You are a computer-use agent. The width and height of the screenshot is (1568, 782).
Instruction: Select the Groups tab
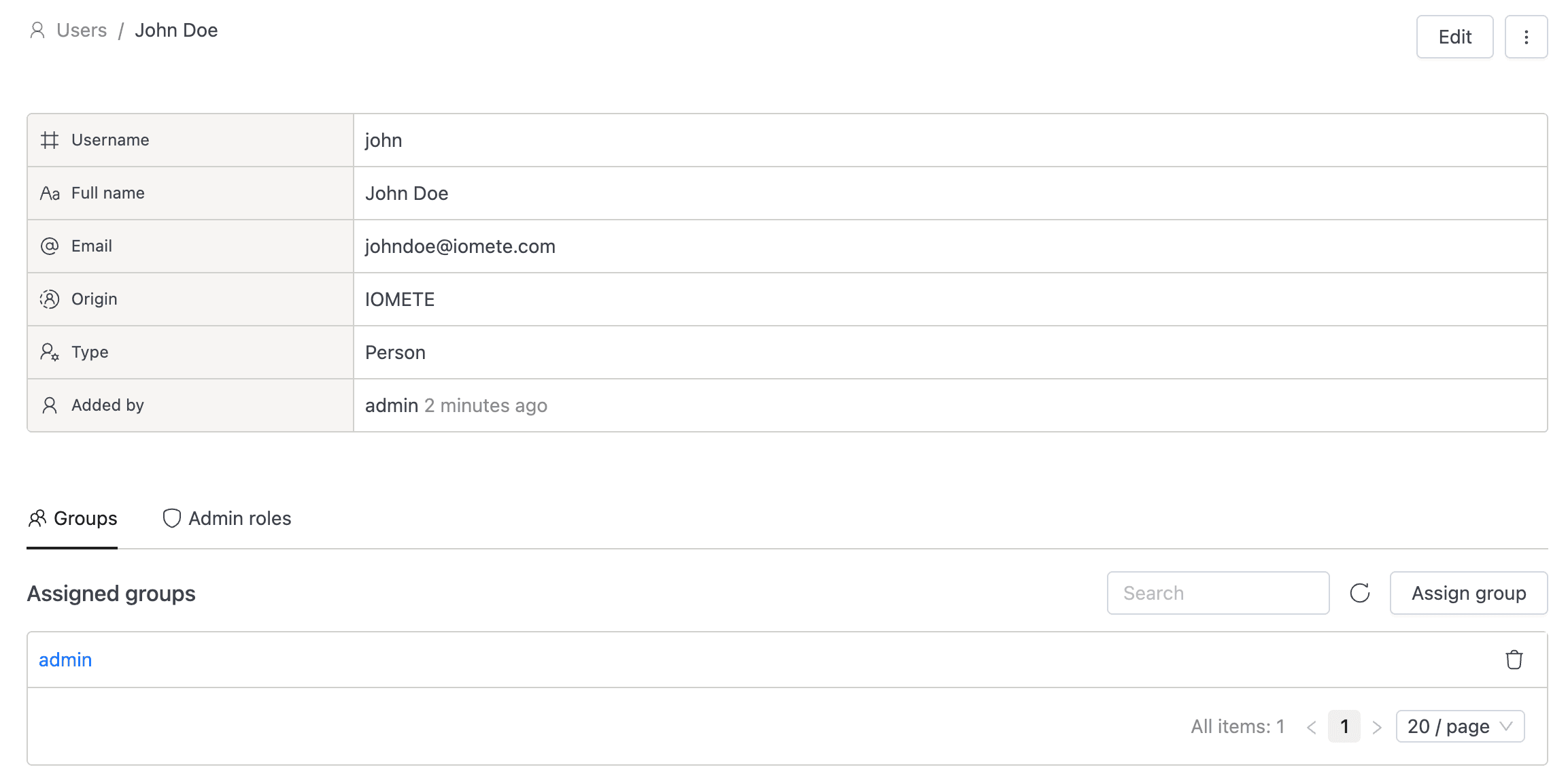pyautogui.click(x=73, y=519)
